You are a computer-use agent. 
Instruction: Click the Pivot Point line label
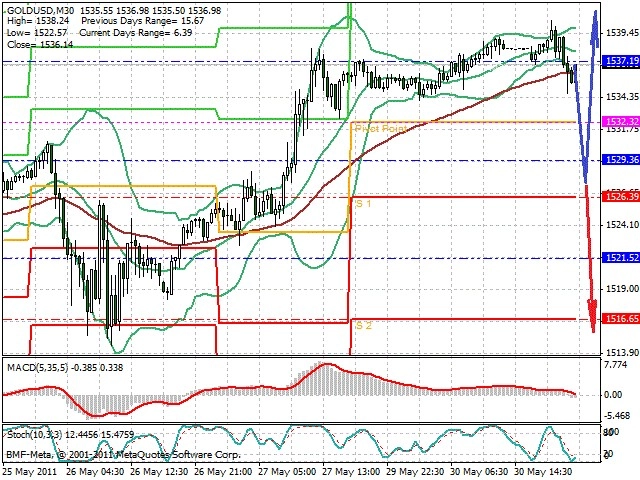point(381,129)
